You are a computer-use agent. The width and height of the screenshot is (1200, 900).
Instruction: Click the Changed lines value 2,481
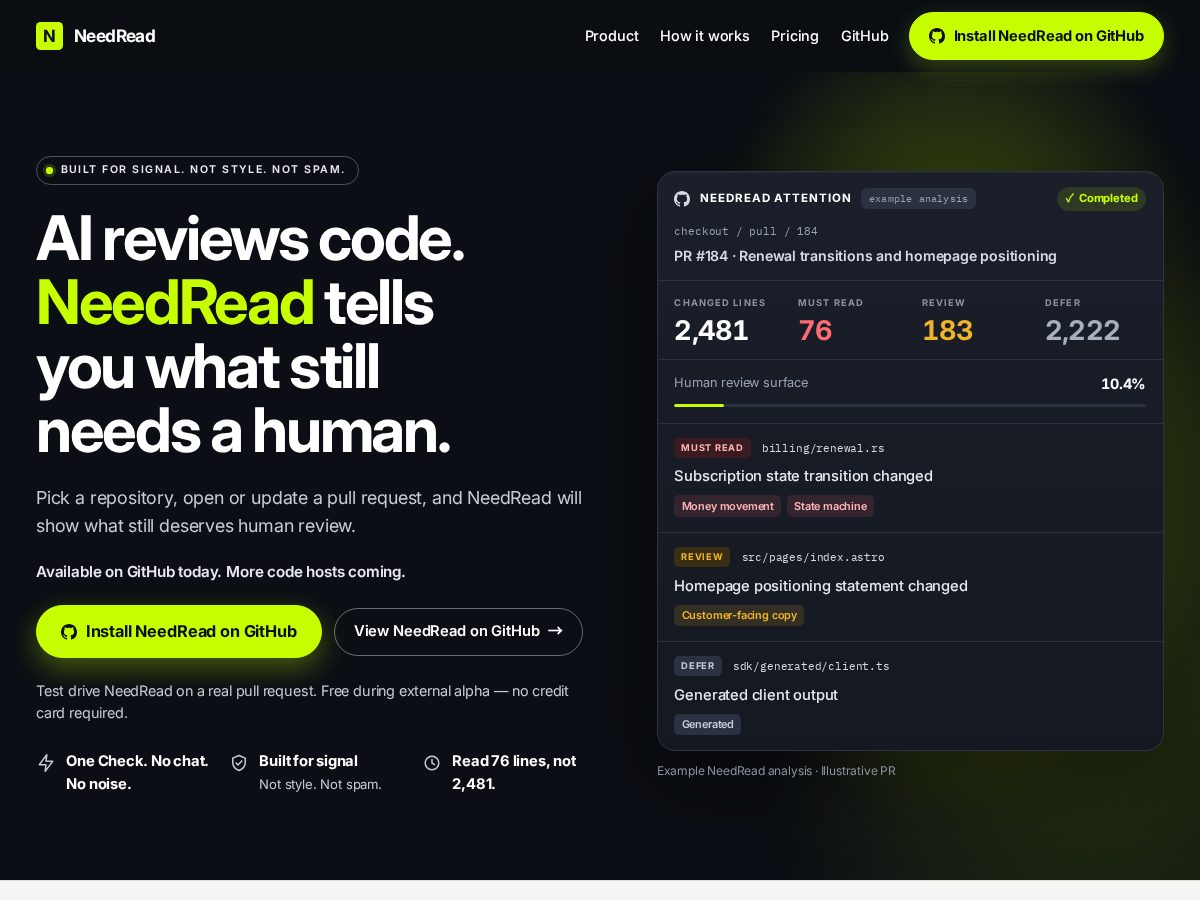711,330
